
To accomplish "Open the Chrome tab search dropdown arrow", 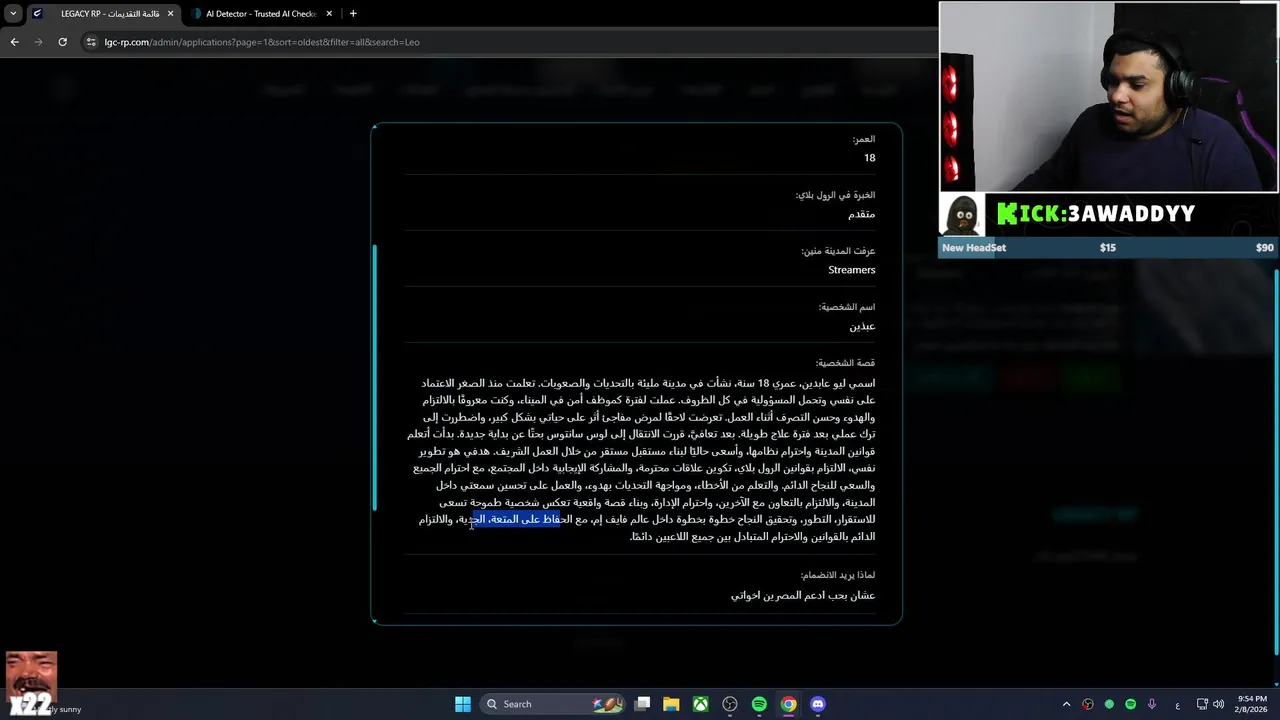I will point(13,14).
